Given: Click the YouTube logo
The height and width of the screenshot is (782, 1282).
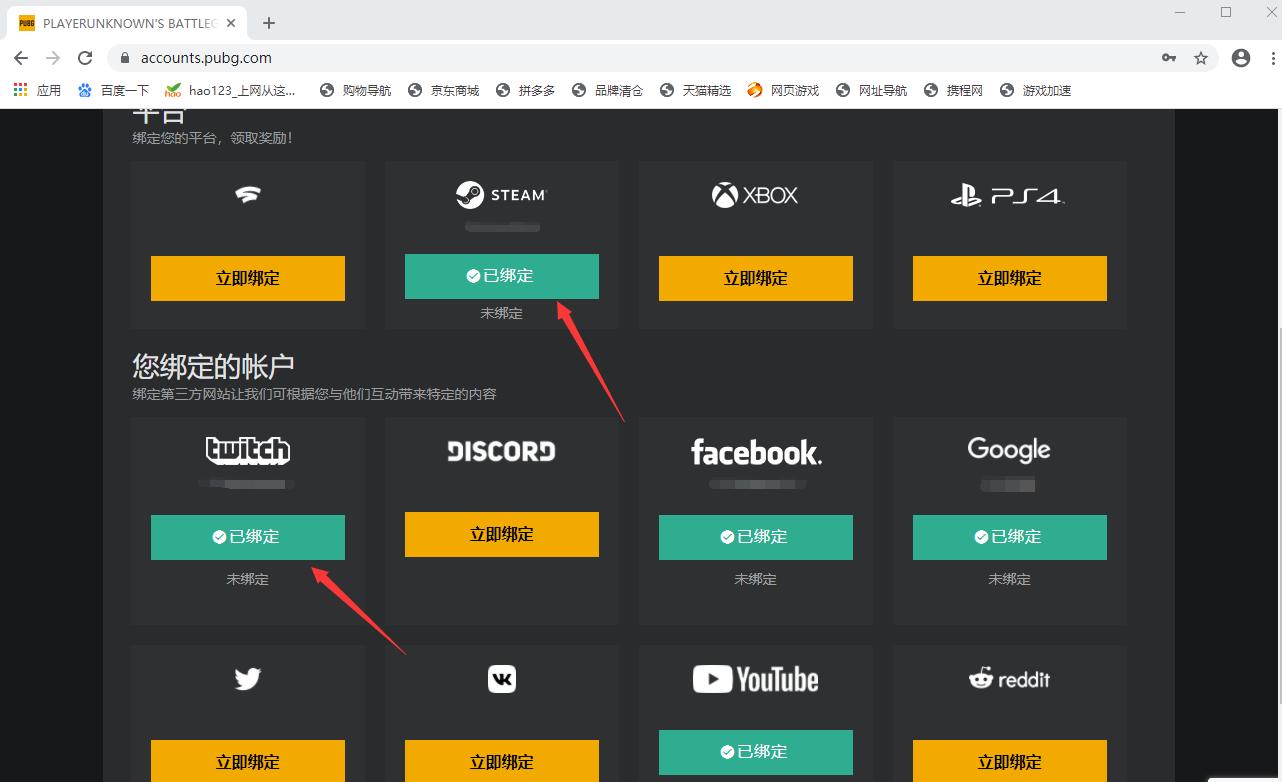Looking at the screenshot, I should [756, 680].
